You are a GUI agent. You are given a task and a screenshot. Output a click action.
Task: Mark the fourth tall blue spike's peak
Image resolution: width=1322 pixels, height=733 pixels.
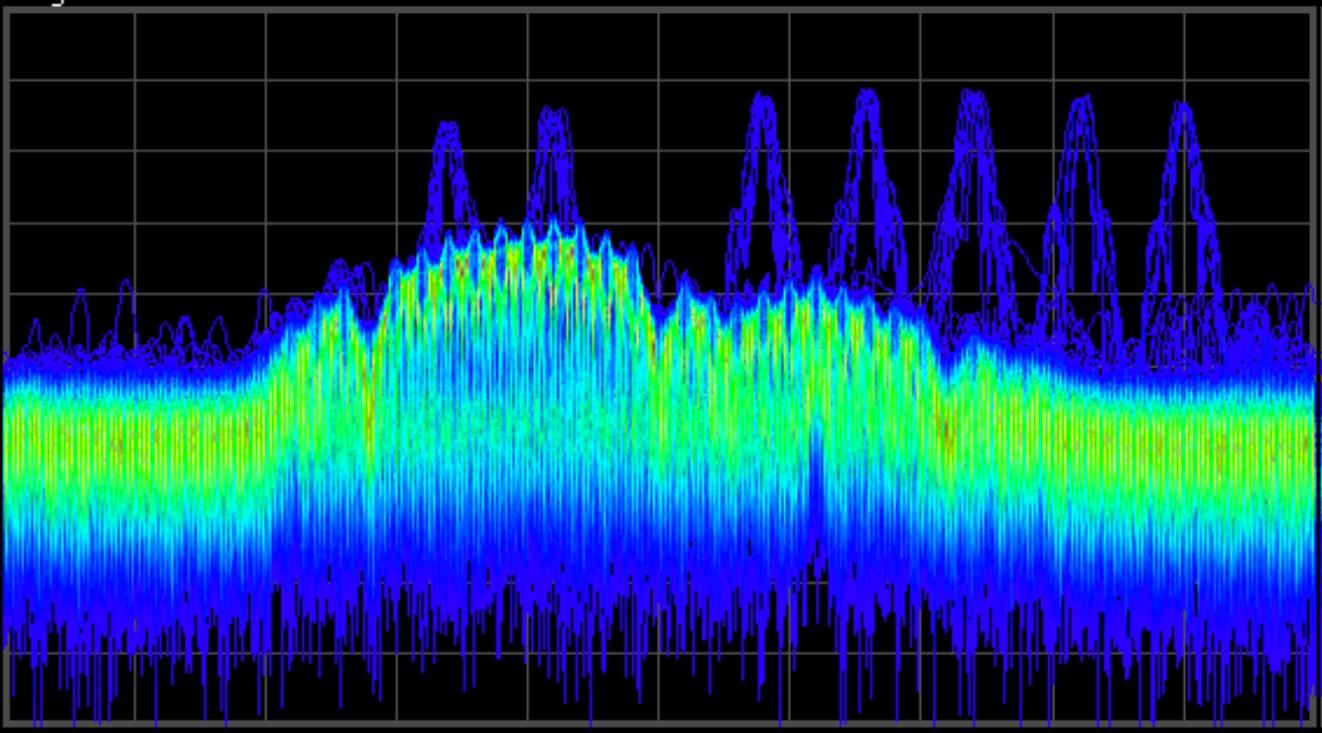(x=867, y=96)
